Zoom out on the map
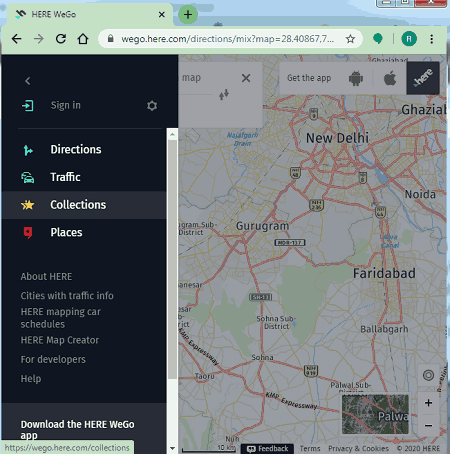The width and height of the screenshot is (450, 454). pos(428,425)
